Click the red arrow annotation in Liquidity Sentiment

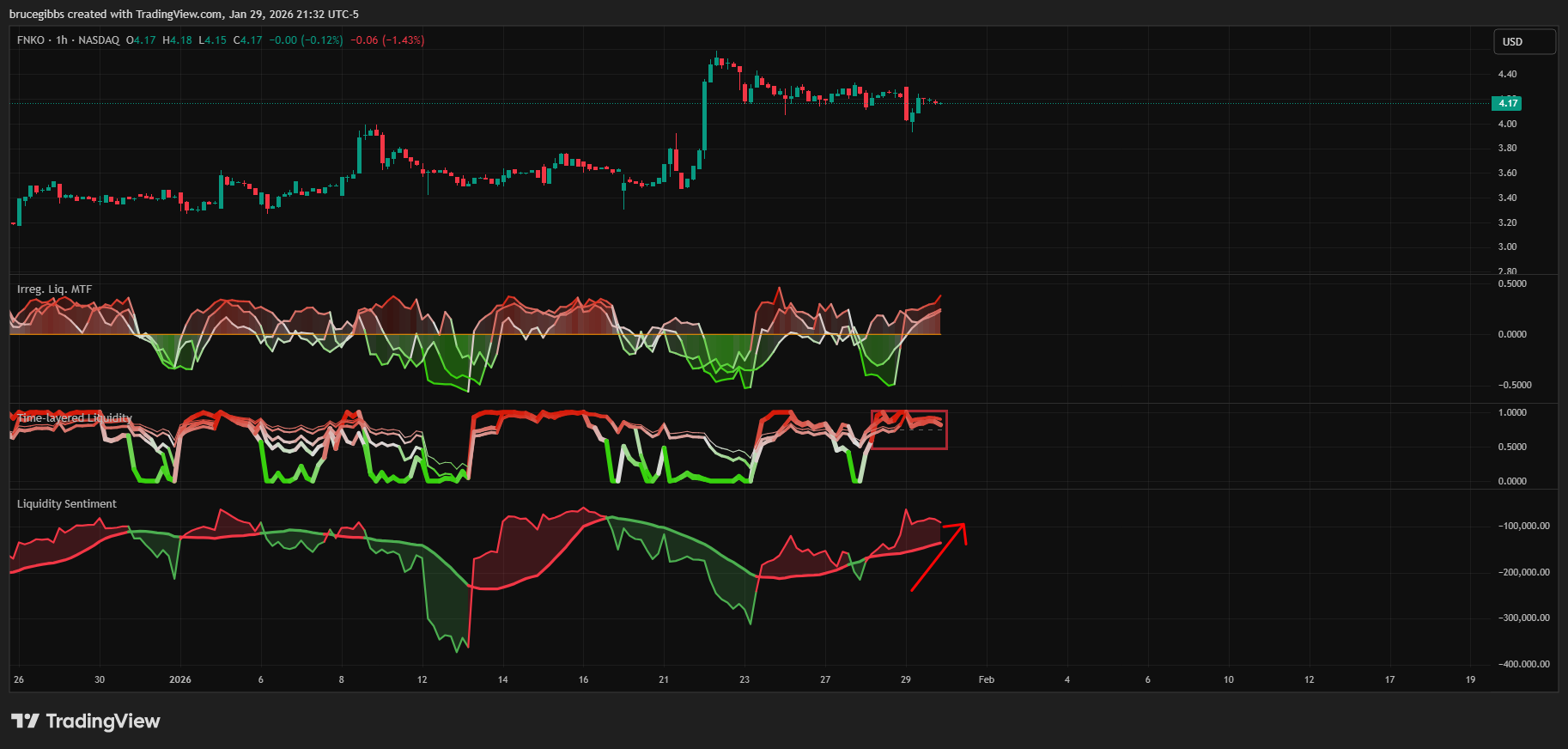point(939,557)
